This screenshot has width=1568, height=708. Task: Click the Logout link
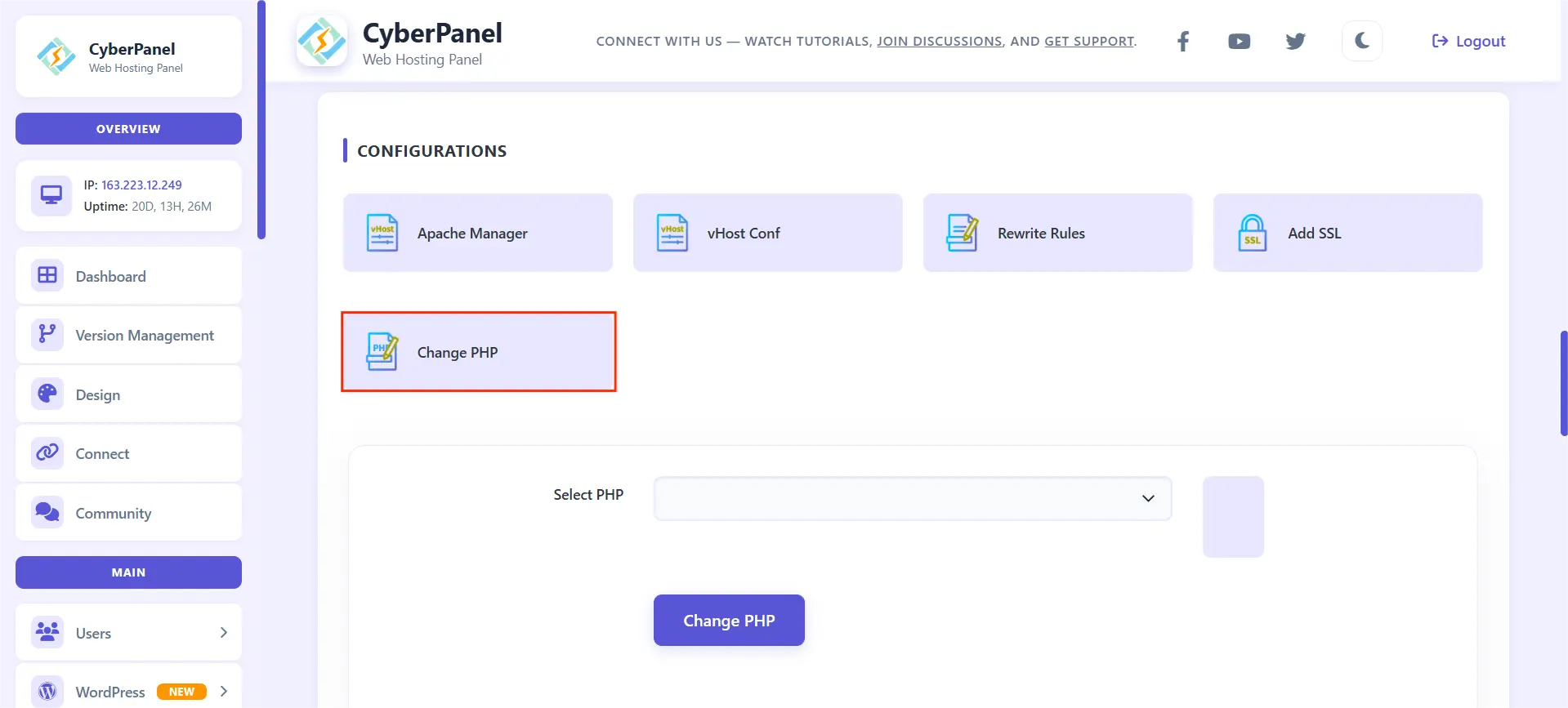pos(1468,41)
